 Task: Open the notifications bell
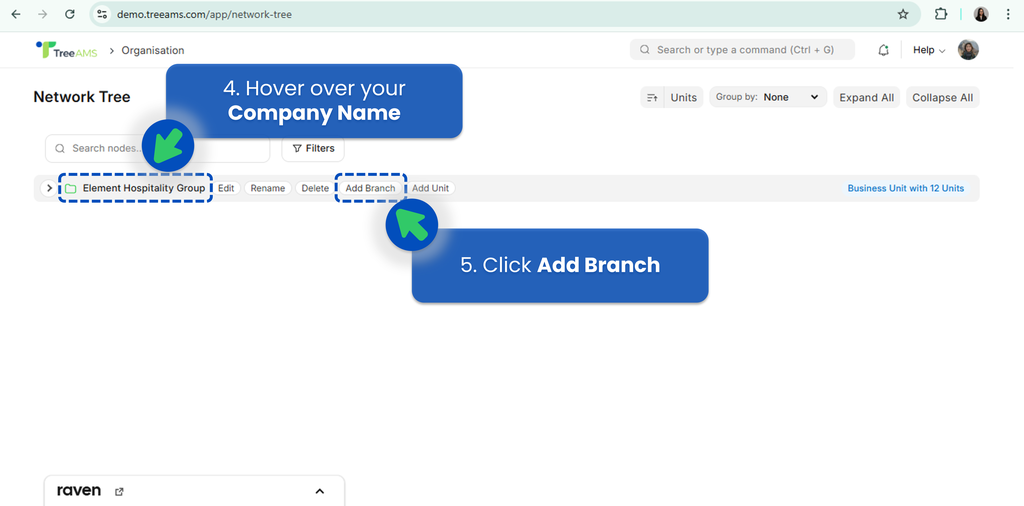point(883,50)
